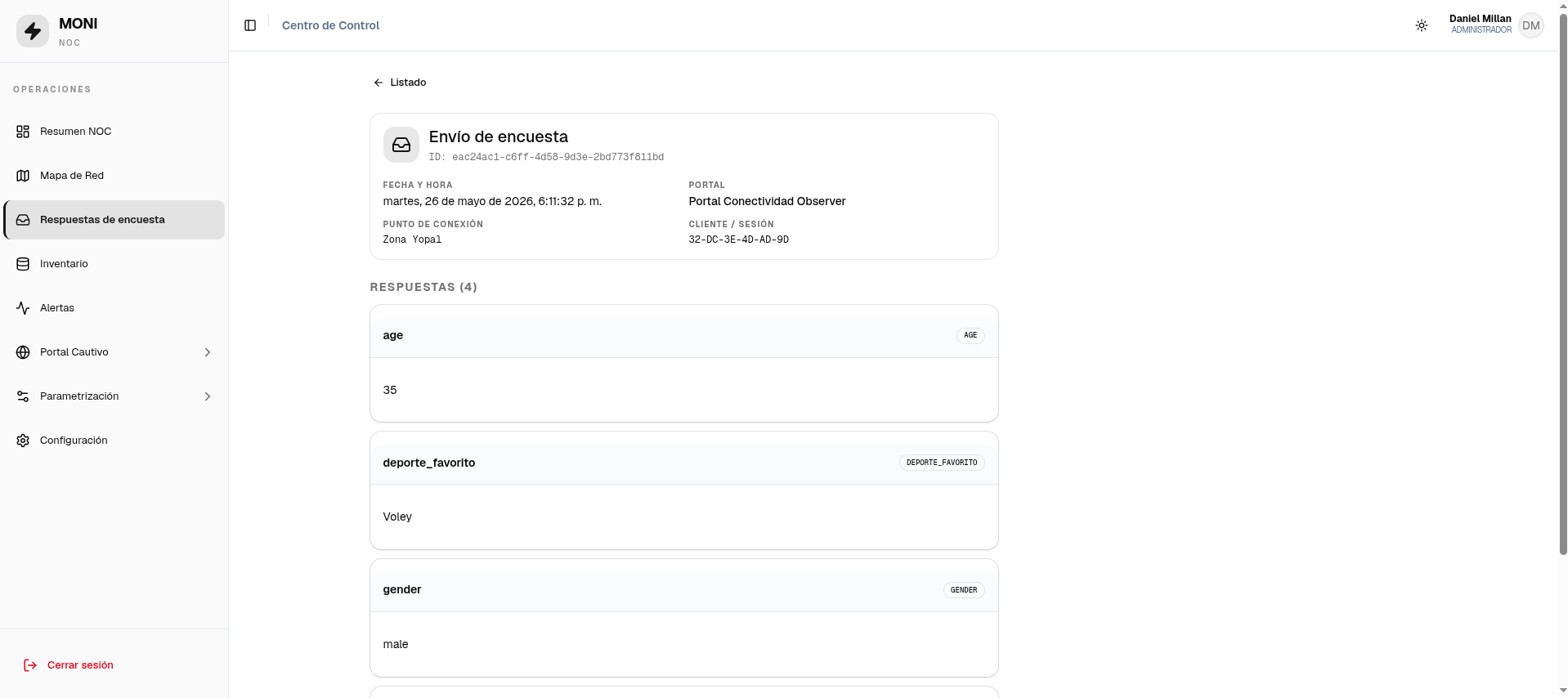Open Resumen NOC menu item

coord(114,132)
